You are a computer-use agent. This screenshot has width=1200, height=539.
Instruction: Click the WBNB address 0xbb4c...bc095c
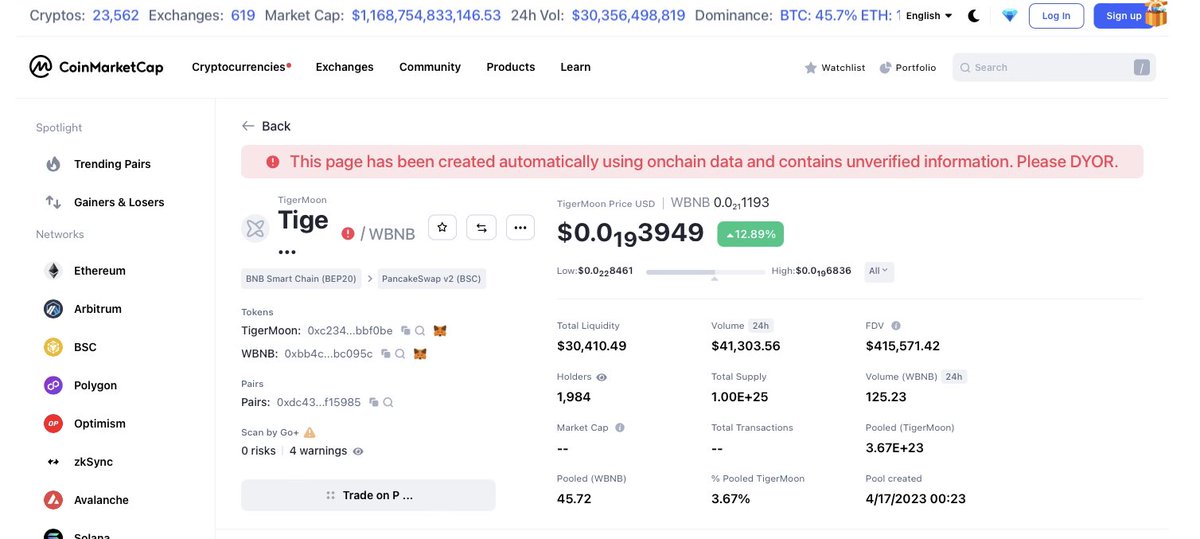(328, 354)
